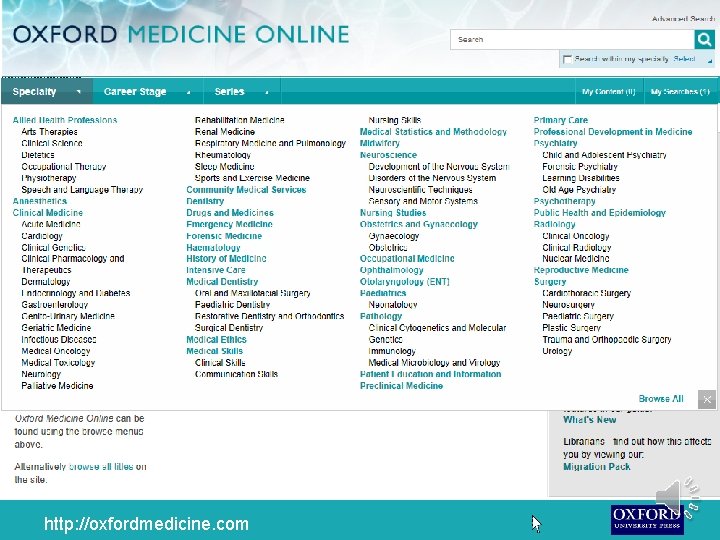This screenshot has width=720, height=540.
Task: Click Paediatric Dentistry
Action: [x=232, y=304]
